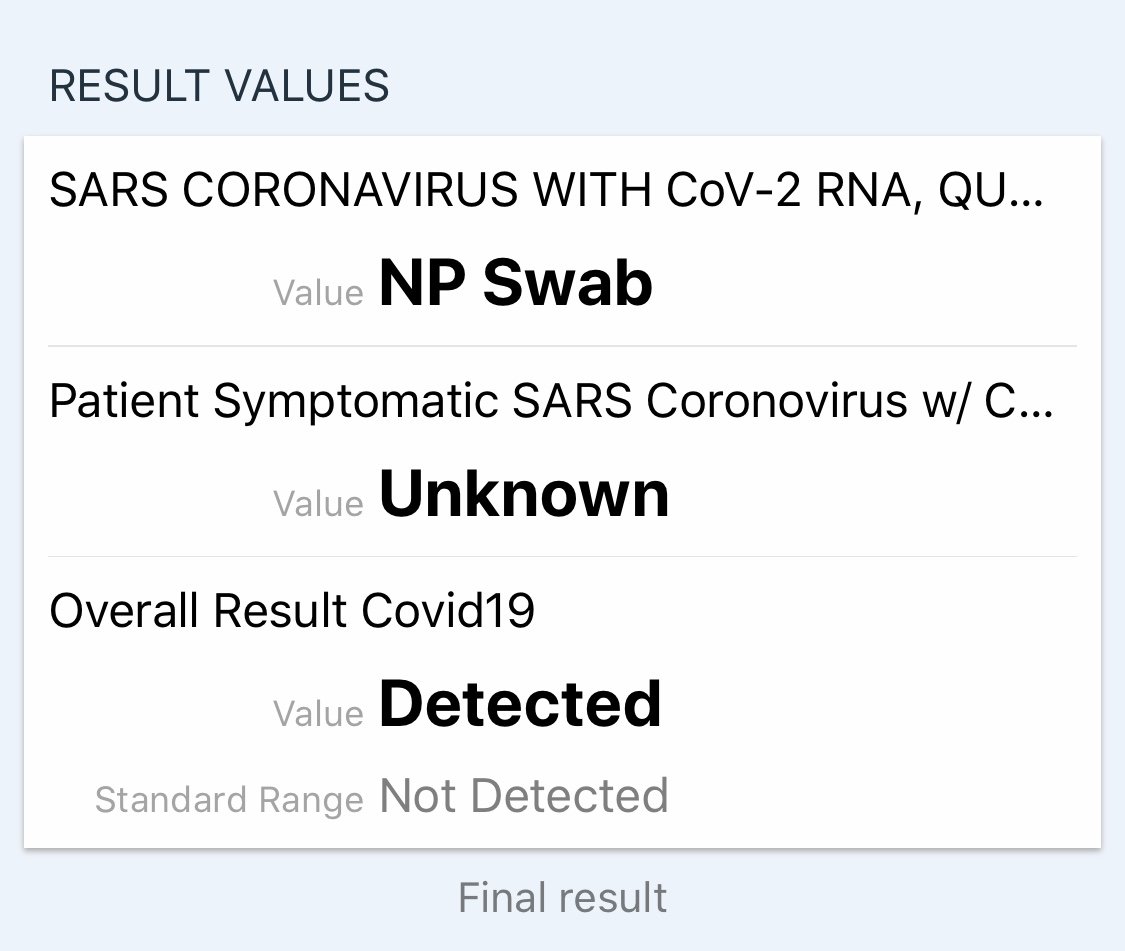The image size is (1125, 951).
Task: Click the Value label beside Detected
Action: tap(319, 714)
